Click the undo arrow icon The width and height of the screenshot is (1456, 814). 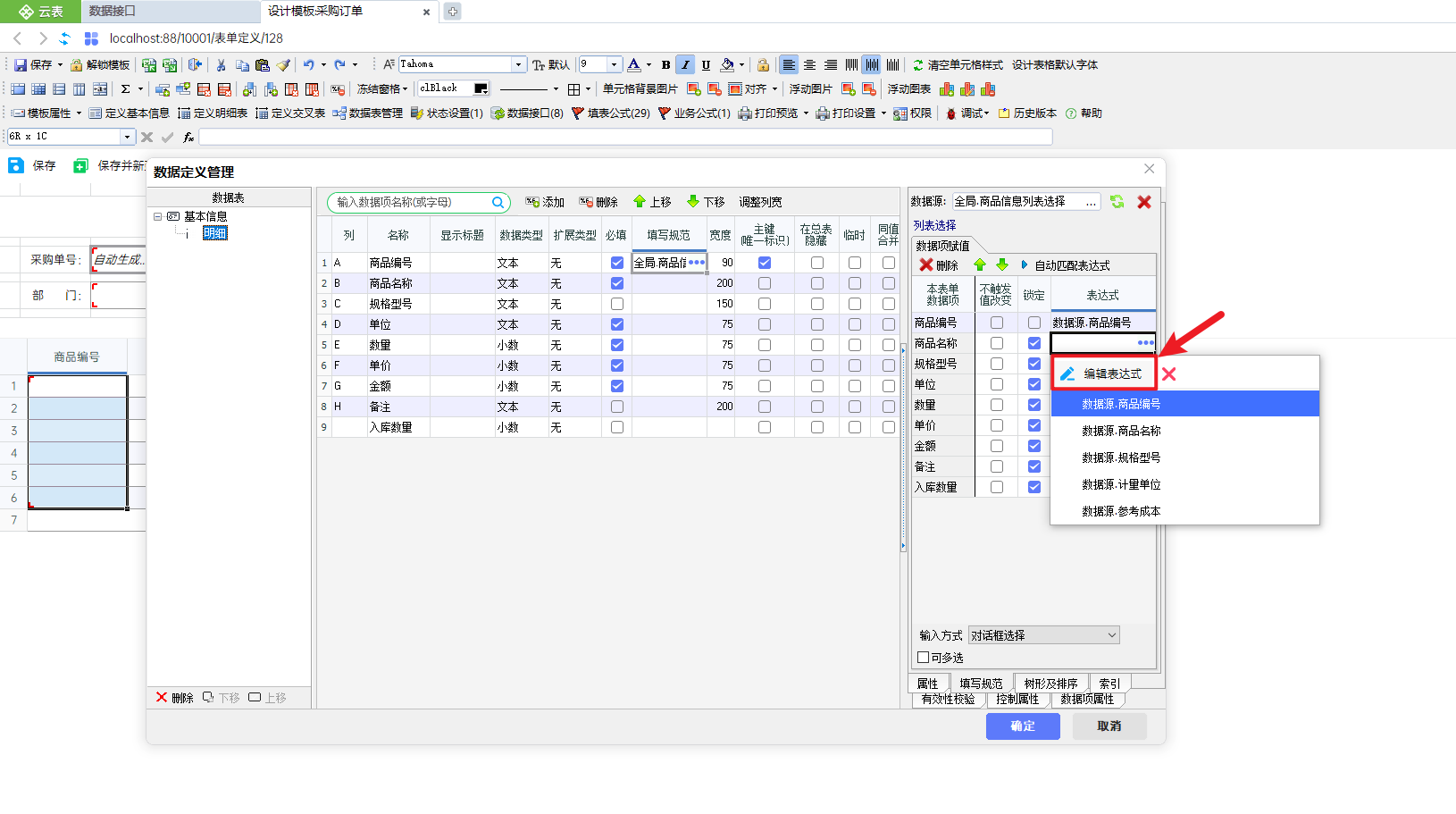tap(308, 65)
